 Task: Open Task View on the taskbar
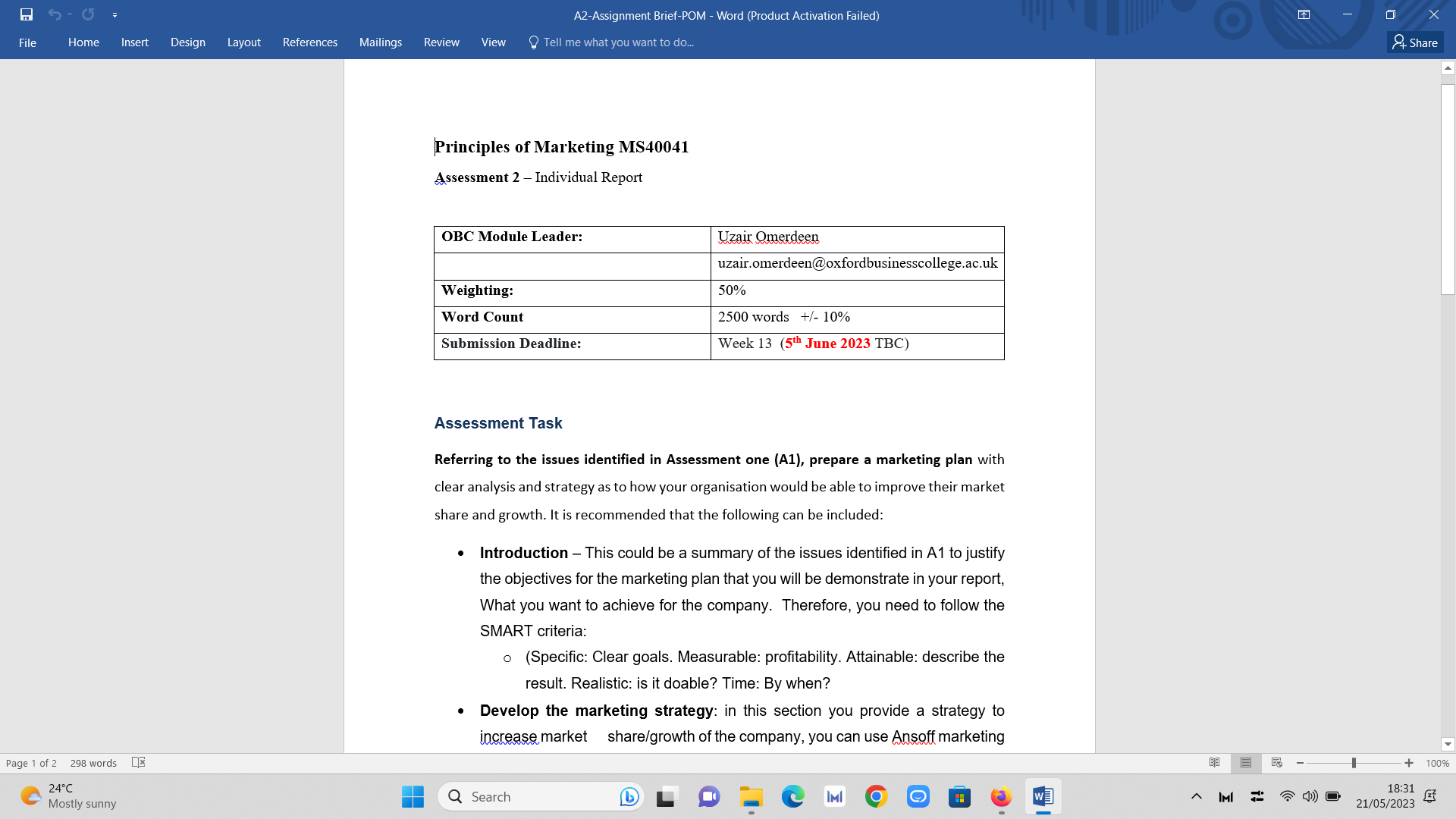tap(666, 796)
